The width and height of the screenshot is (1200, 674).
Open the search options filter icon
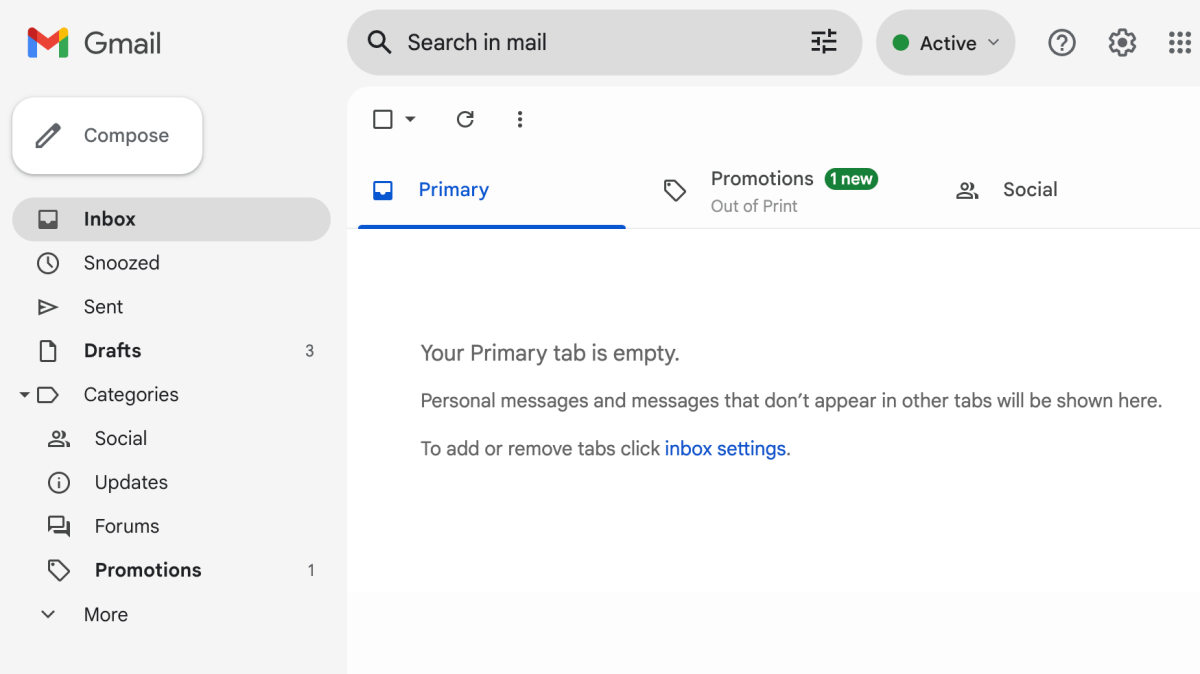pyautogui.click(x=823, y=42)
